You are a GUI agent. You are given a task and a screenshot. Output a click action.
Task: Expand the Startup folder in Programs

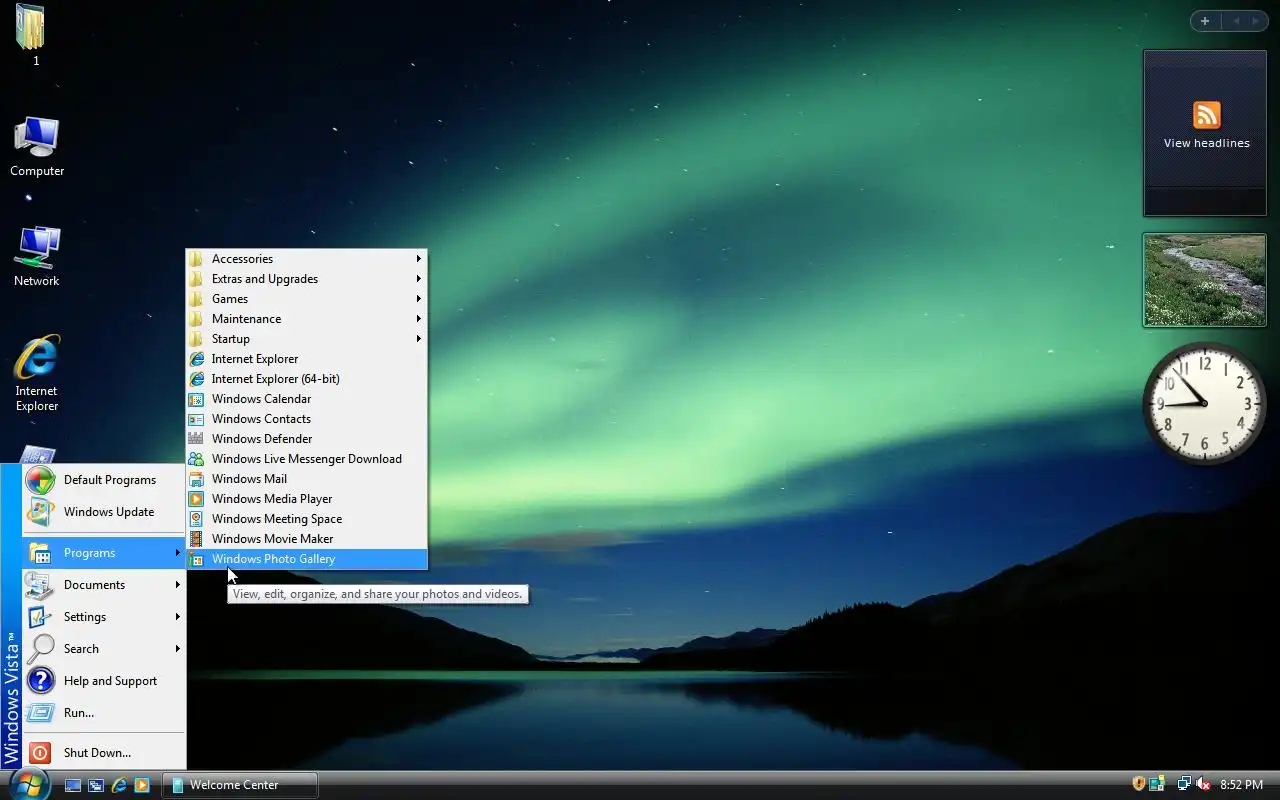[306, 339]
